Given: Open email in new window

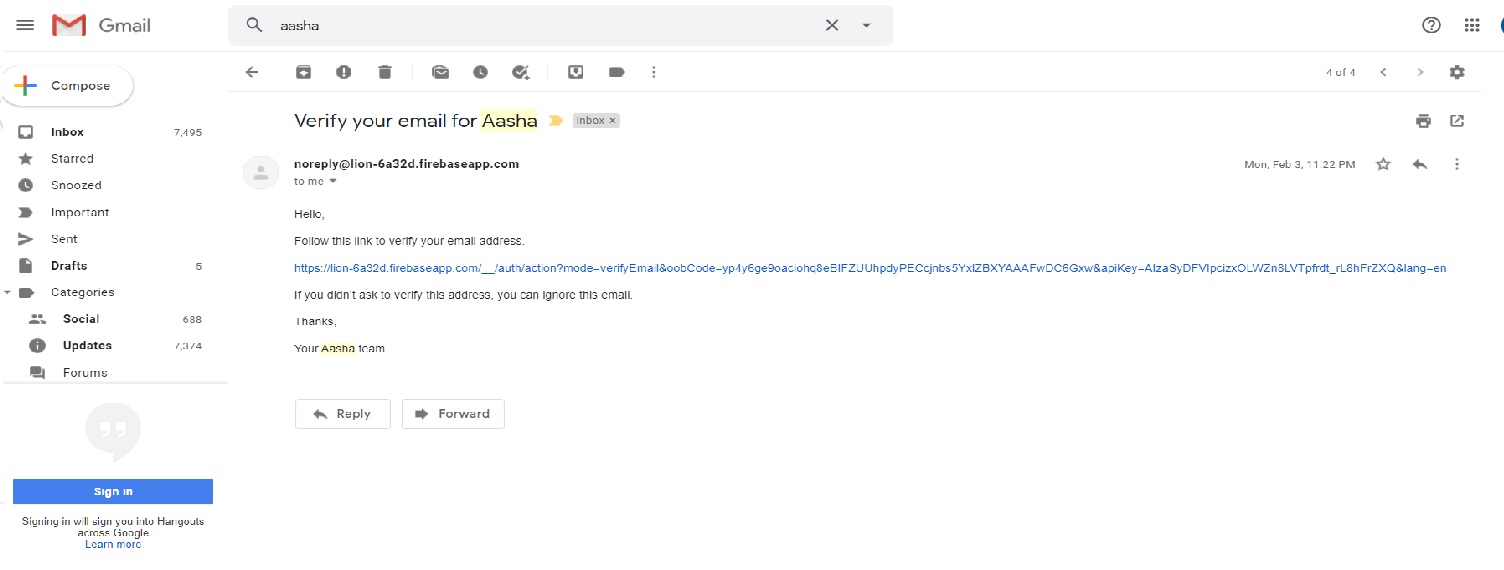Looking at the screenshot, I should (x=1457, y=121).
